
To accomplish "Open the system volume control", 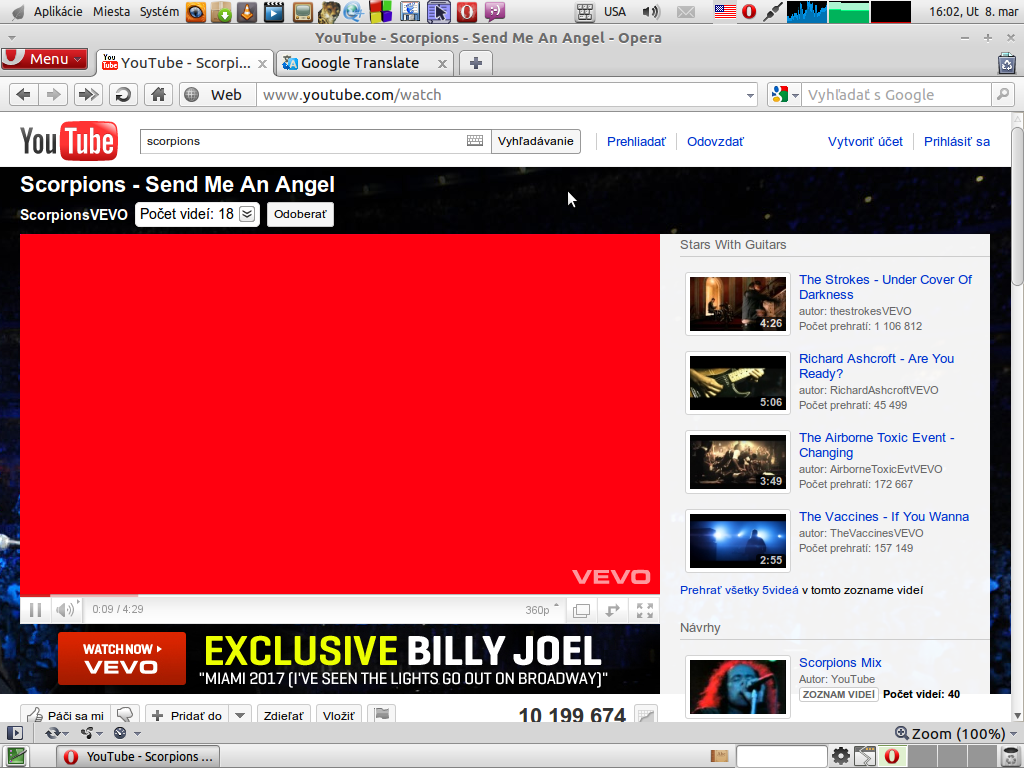I will [650, 11].
